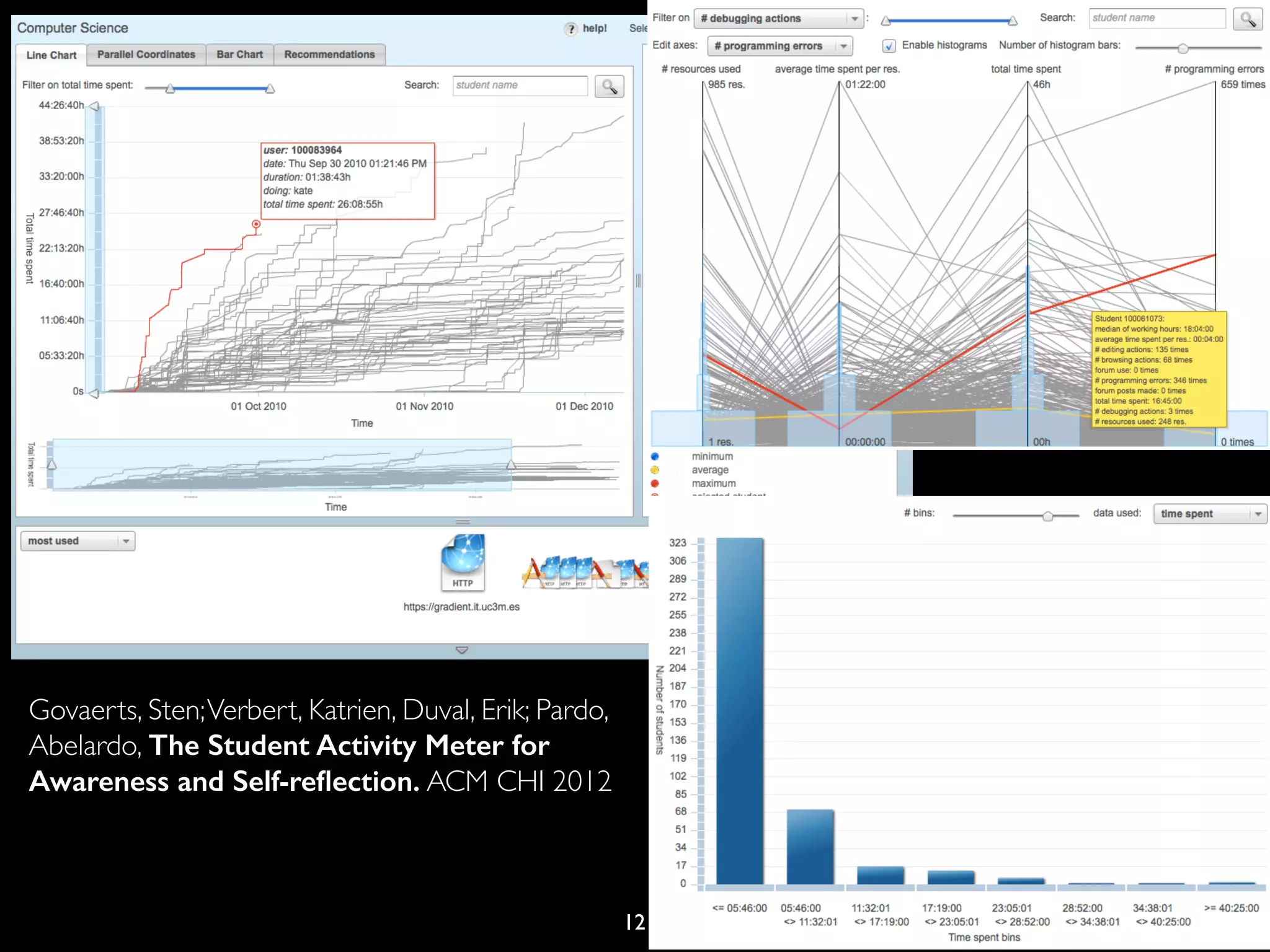This screenshot has height=952, width=1270.
Task: Open the 'most used' dropdown
Action: pos(78,541)
